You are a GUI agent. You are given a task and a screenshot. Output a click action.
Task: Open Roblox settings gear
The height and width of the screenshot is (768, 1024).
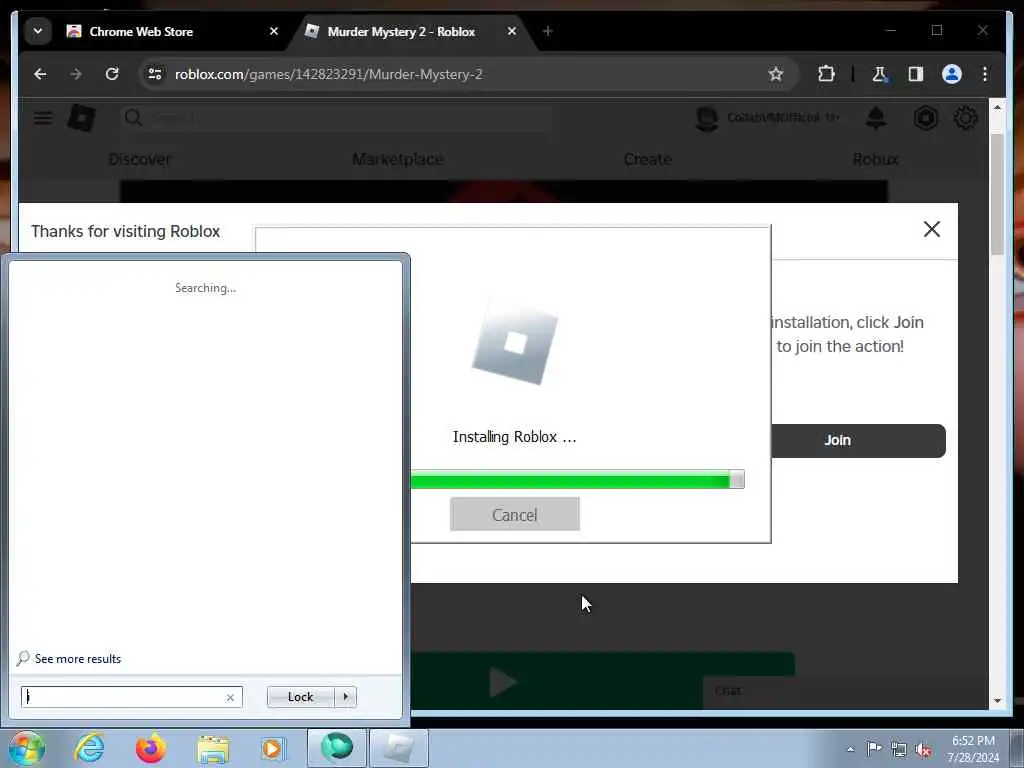tap(965, 118)
